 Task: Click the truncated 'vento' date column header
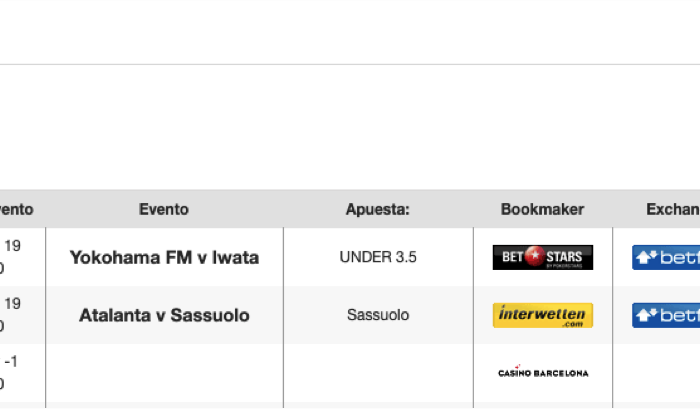(17, 209)
